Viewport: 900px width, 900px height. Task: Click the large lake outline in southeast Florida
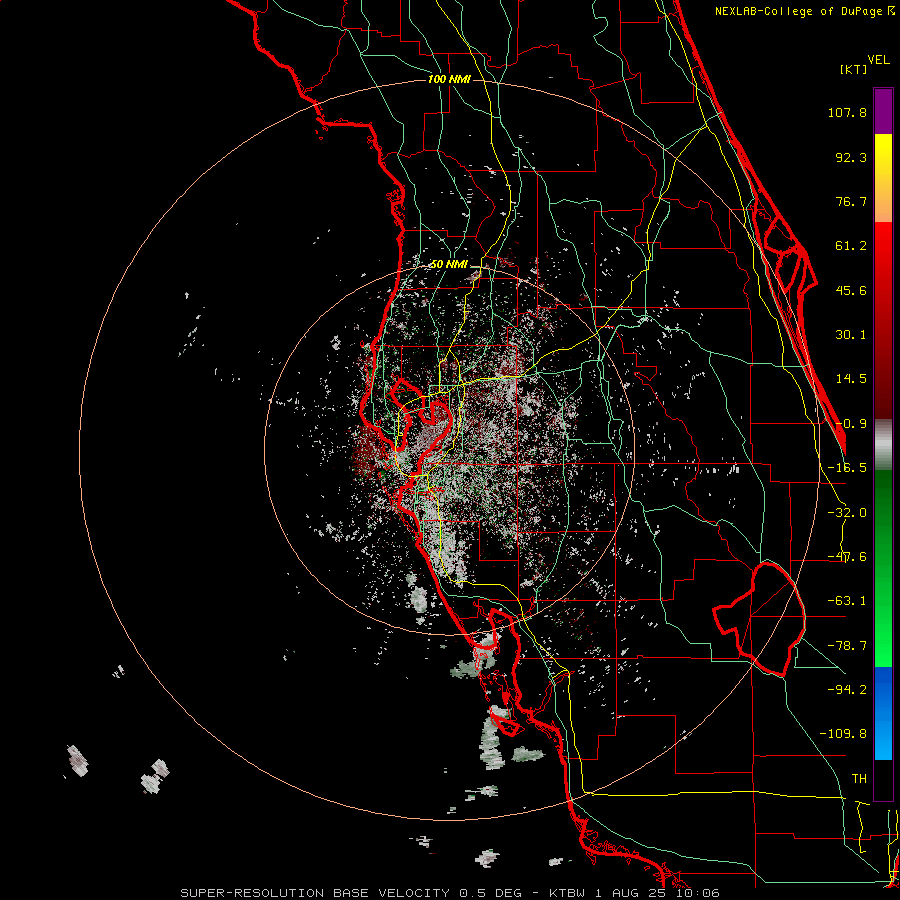tap(760, 620)
